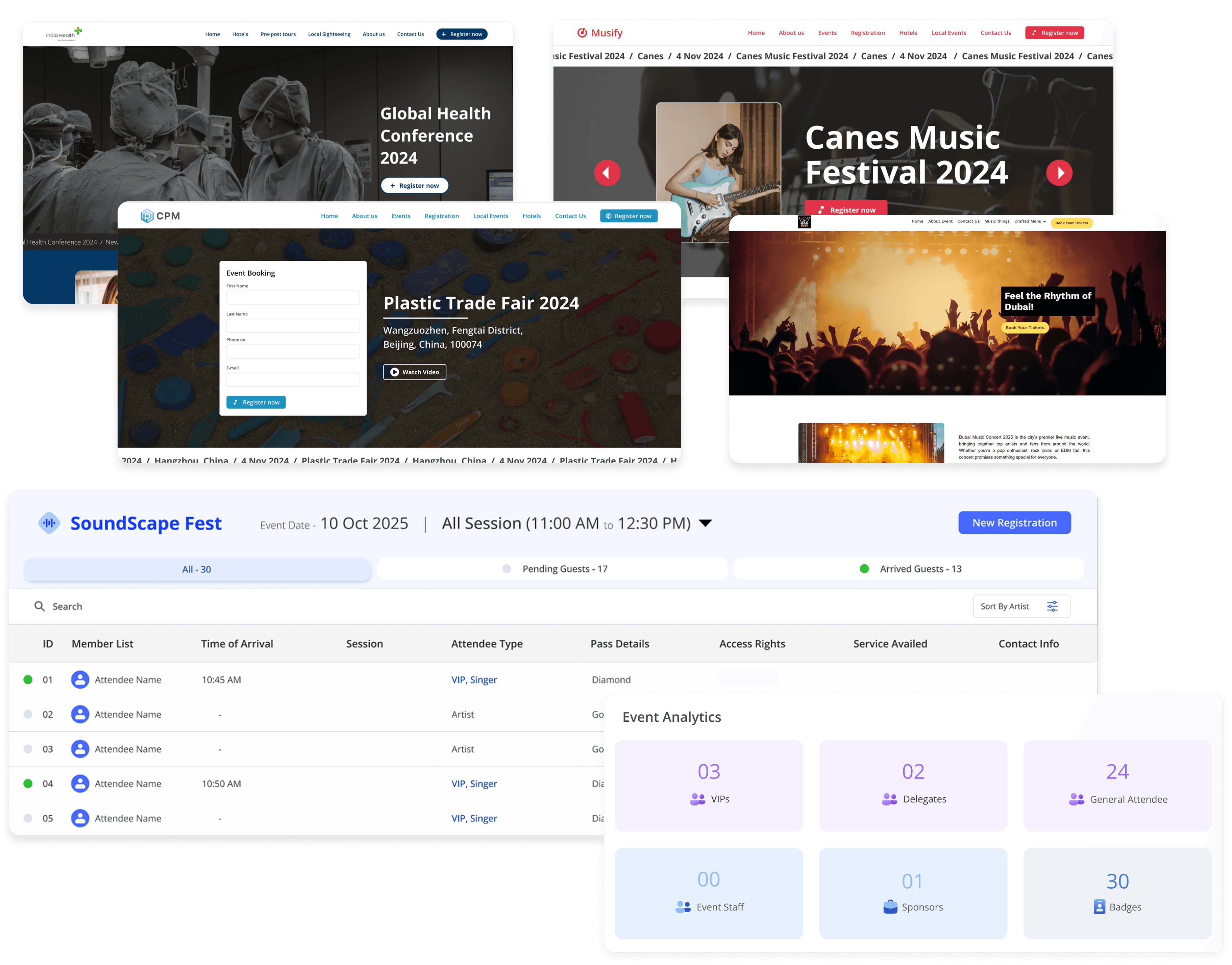
Task: Click the Dubai concert site crown logo
Action: (x=804, y=222)
